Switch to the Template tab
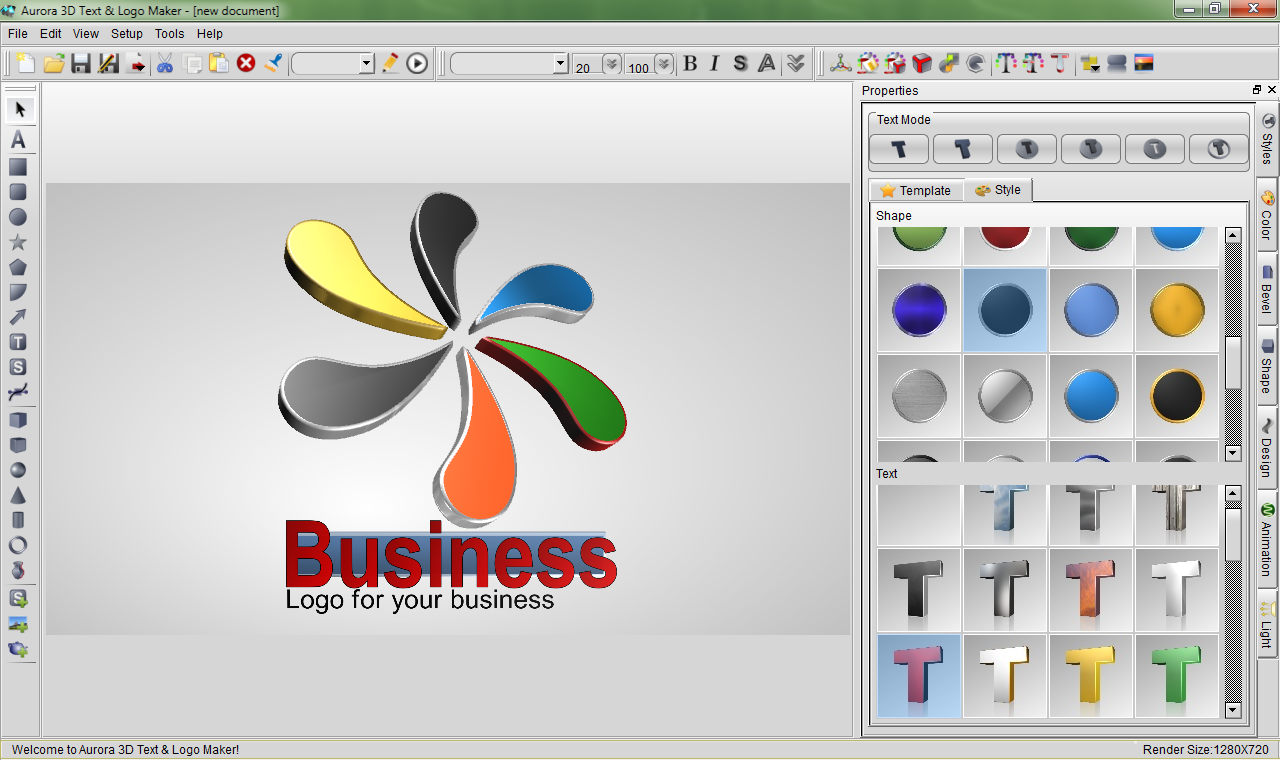The width and height of the screenshot is (1280, 760). [x=916, y=190]
